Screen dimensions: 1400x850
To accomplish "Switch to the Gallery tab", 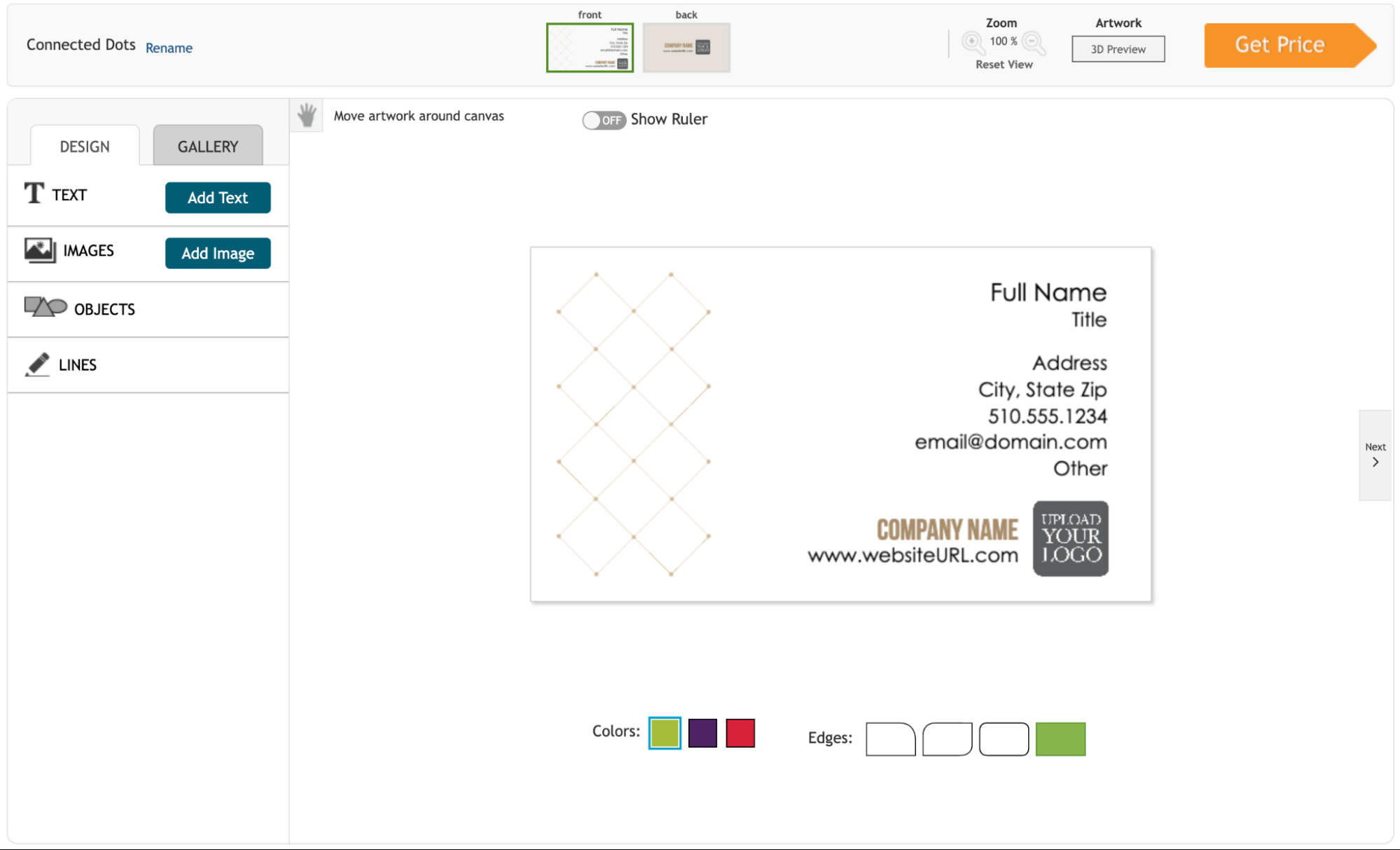I will pos(207,146).
